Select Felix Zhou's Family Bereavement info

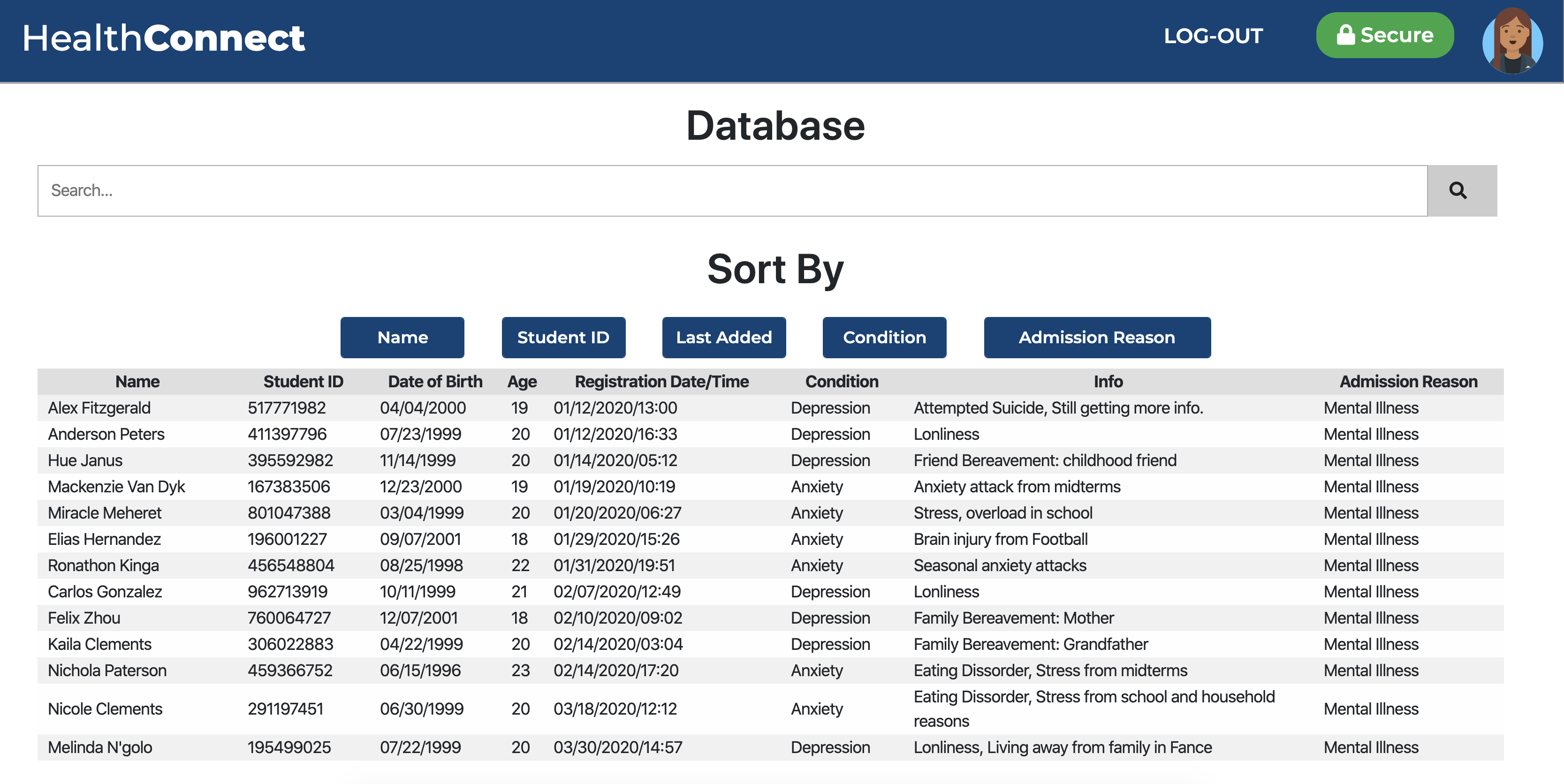click(x=1013, y=618)
